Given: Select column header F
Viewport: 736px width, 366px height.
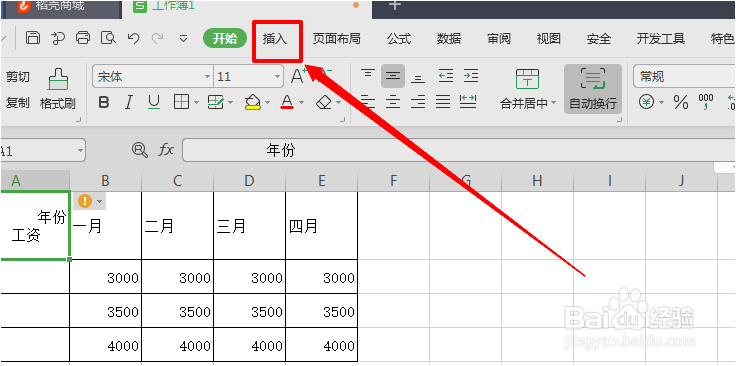Looking at the screenshot, I should coord(393,181).
